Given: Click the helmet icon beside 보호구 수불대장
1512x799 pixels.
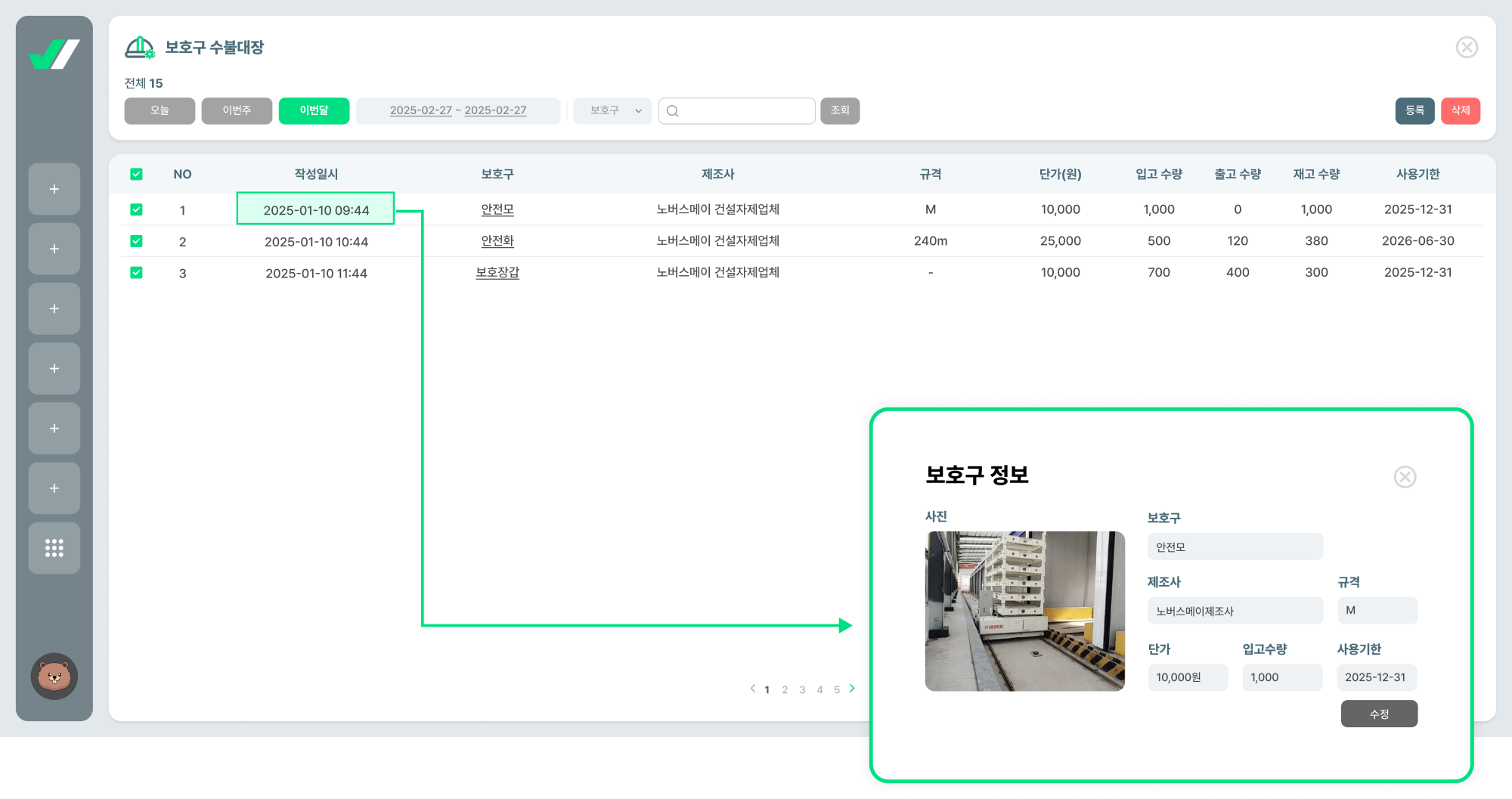Looking at the screenshot, I should point(140,48).
